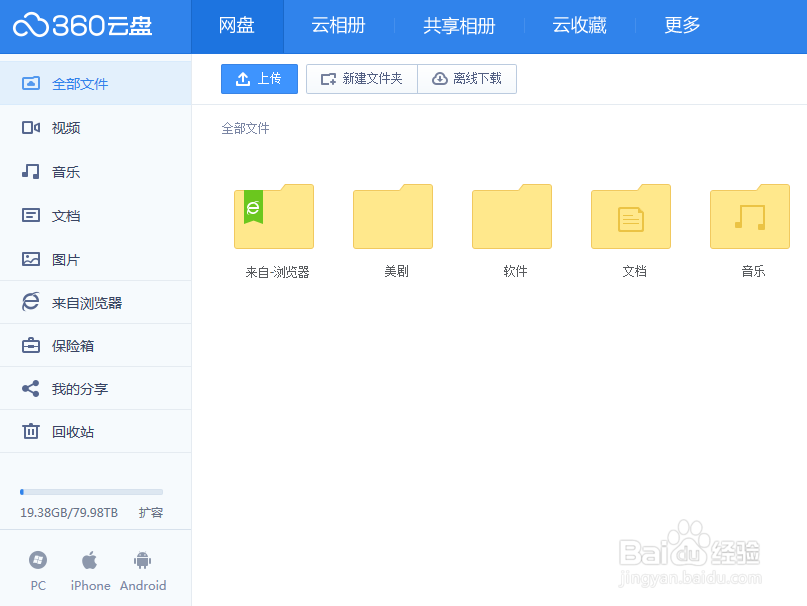Click the 扩容 expand capacity link
The height and width of the screenshot is (606, 807).
tap(151, 513)
